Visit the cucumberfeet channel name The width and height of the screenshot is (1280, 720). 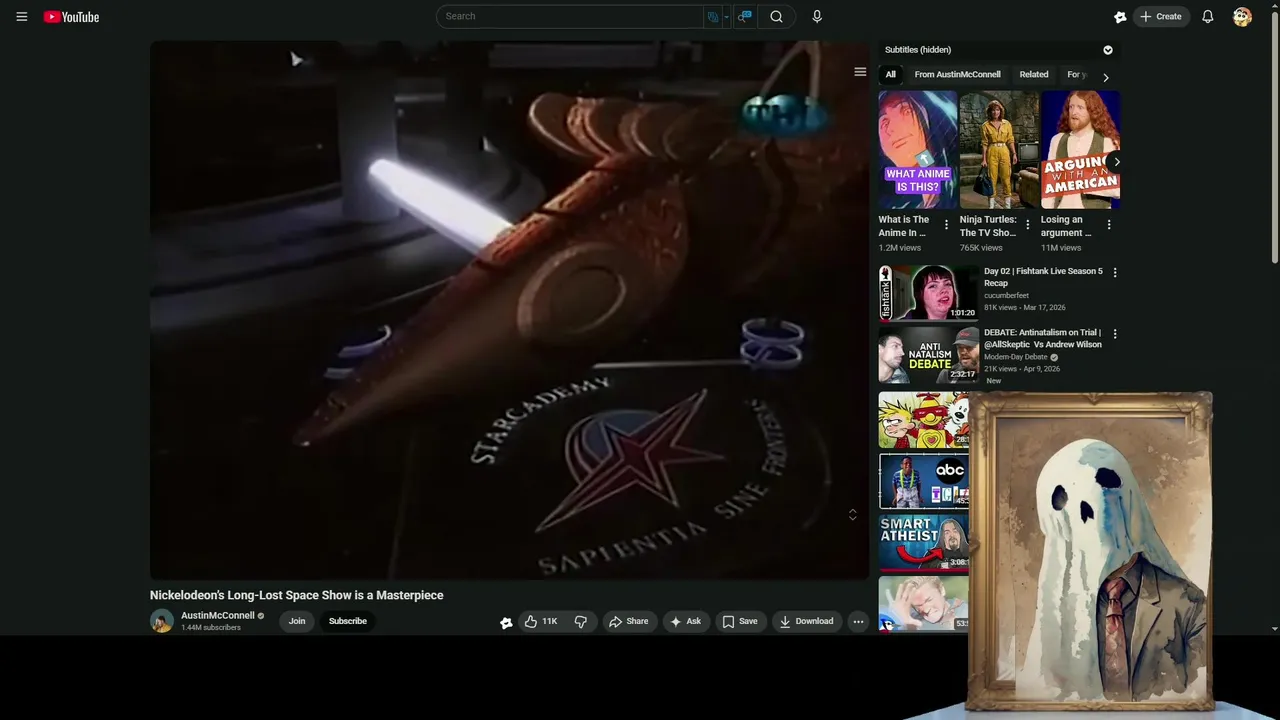pos(1006,296)
